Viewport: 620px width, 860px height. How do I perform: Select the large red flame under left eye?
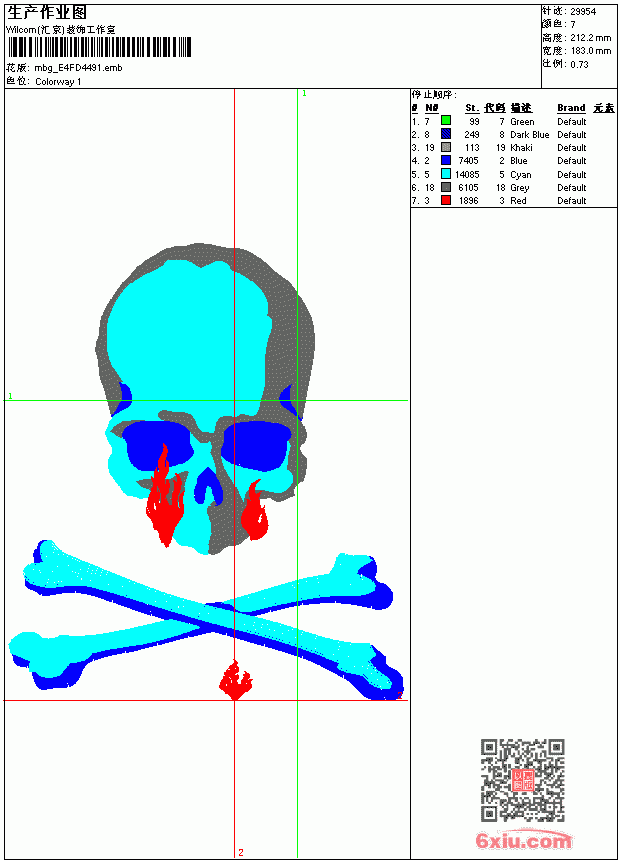click(x=165, y=500)
